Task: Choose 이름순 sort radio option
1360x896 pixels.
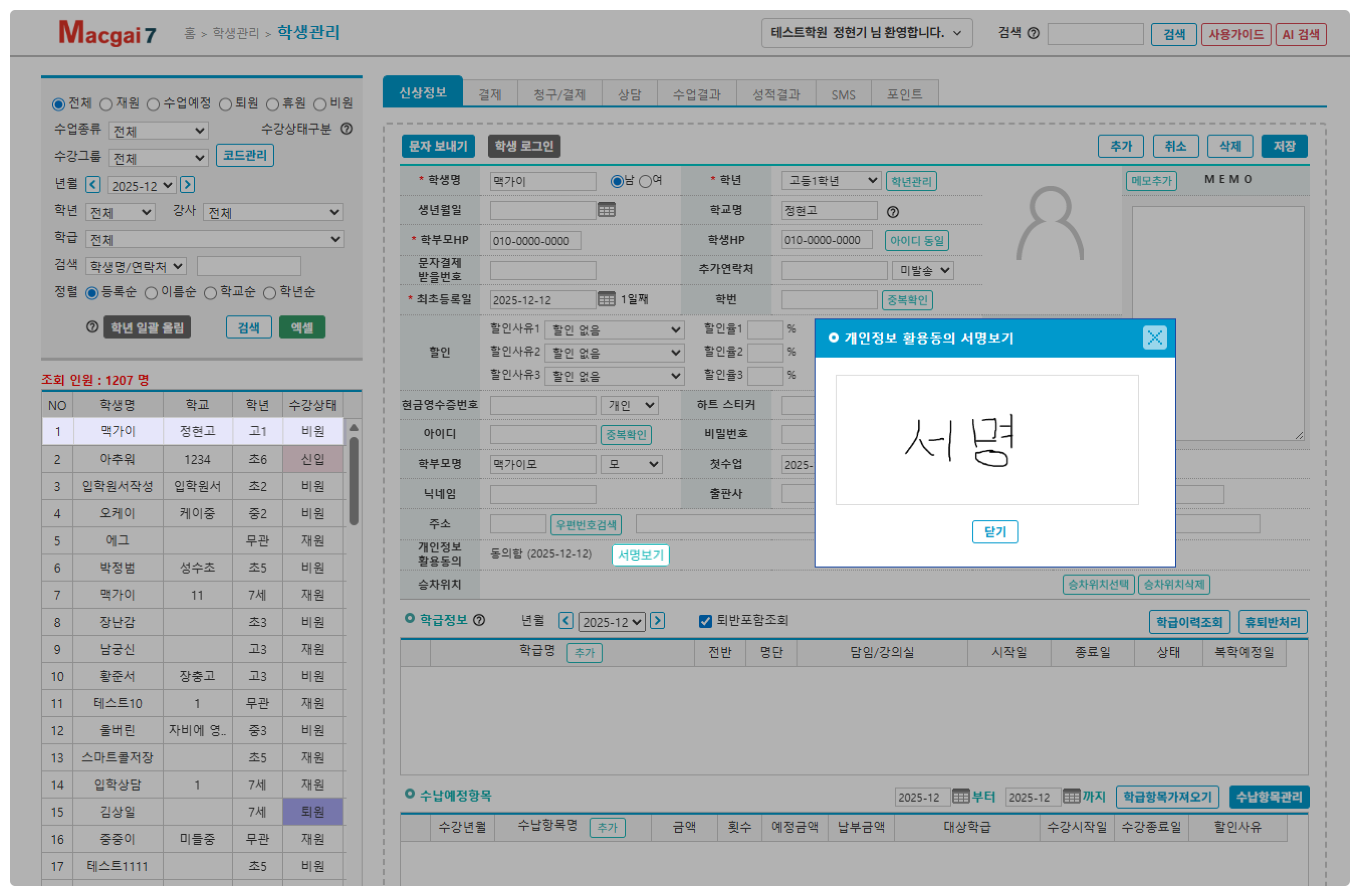Action: (151, 293)
